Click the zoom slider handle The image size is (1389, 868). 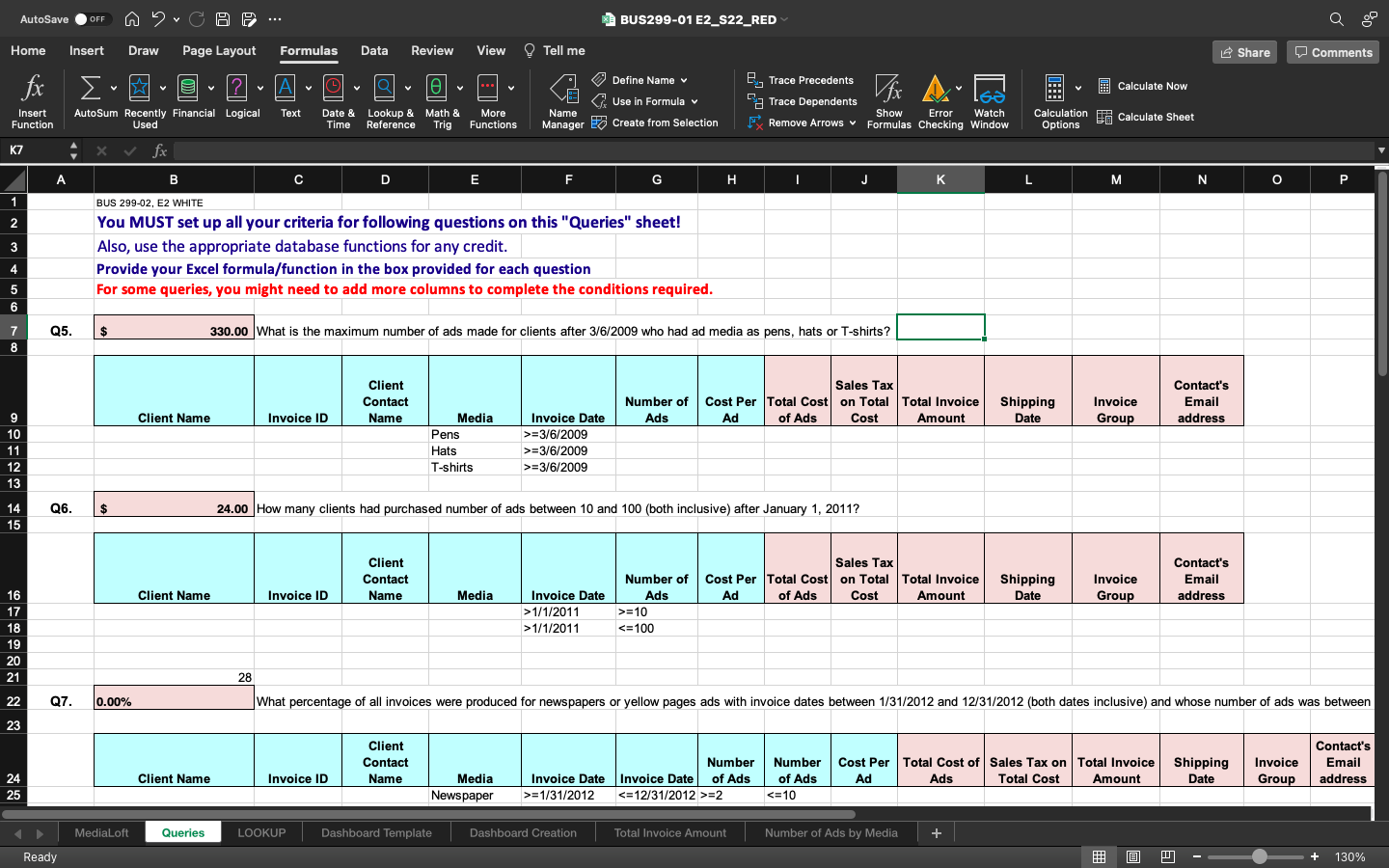click(x=1259, y=856)
